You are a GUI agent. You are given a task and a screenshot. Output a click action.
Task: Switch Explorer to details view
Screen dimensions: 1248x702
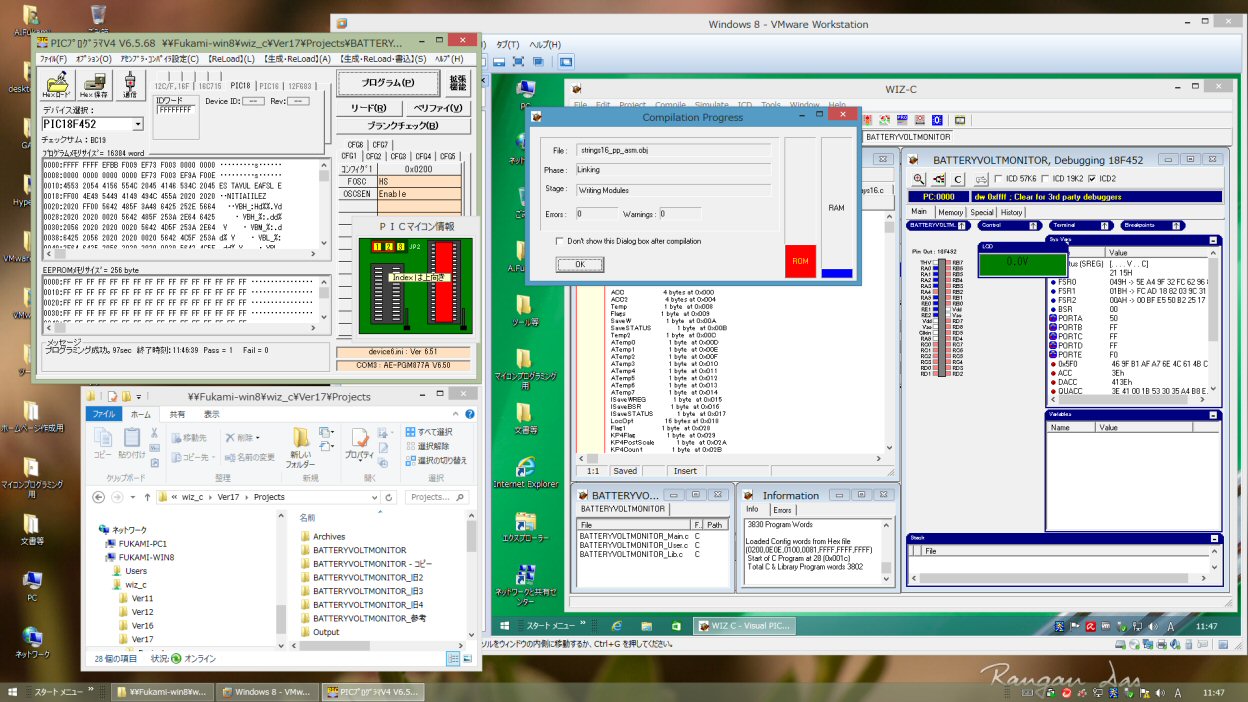453,658
